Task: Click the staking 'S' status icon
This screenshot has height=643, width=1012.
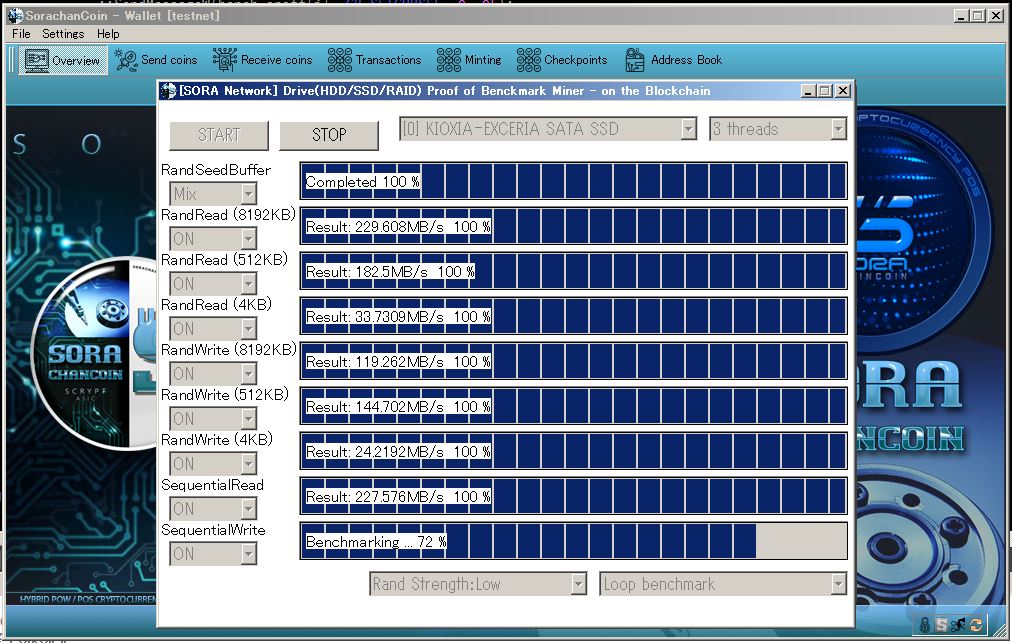Action: coord(941,624)
